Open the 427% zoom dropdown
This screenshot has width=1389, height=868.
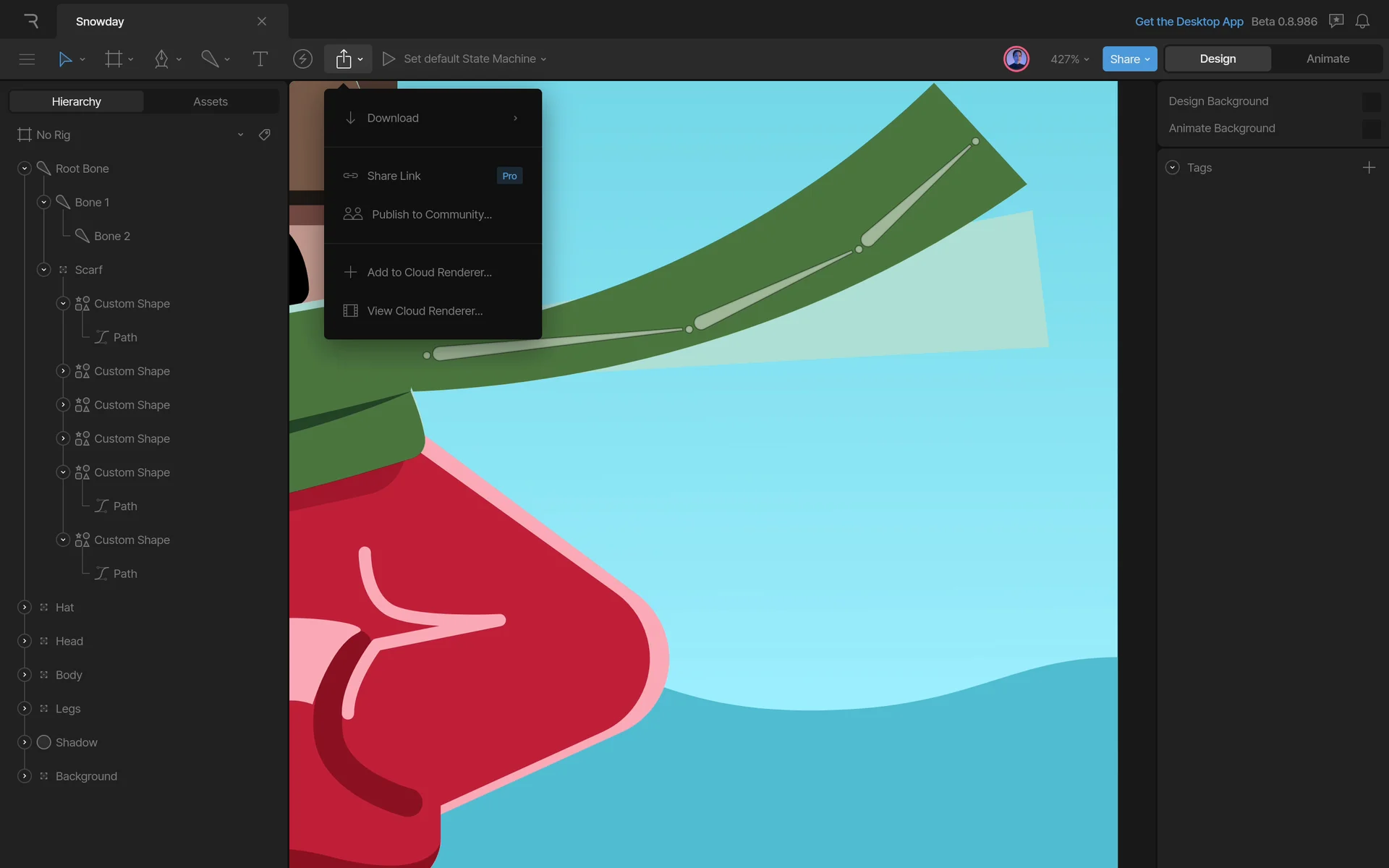tap(1069, 59)
